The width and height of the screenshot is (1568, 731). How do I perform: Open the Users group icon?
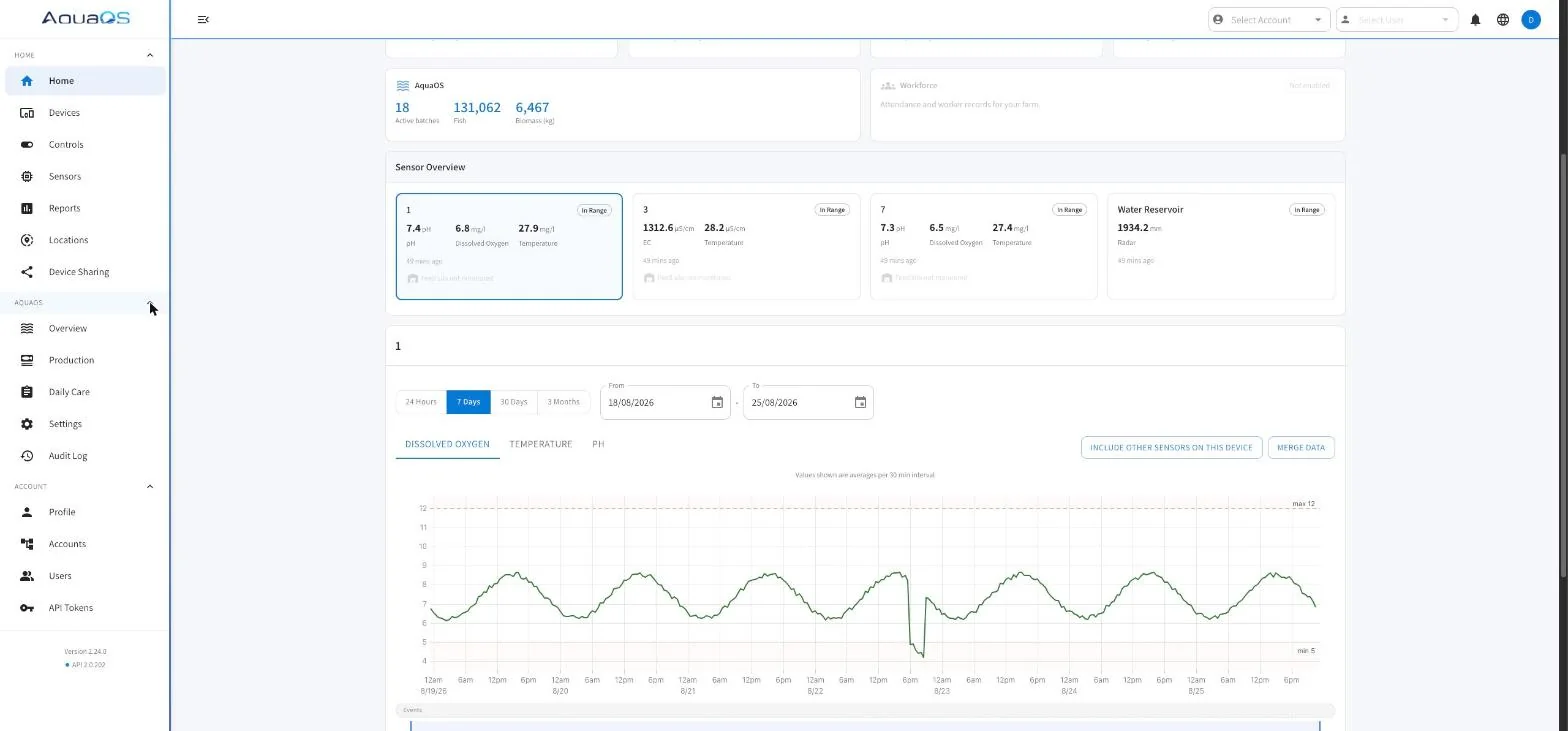(x=27, y=576)
